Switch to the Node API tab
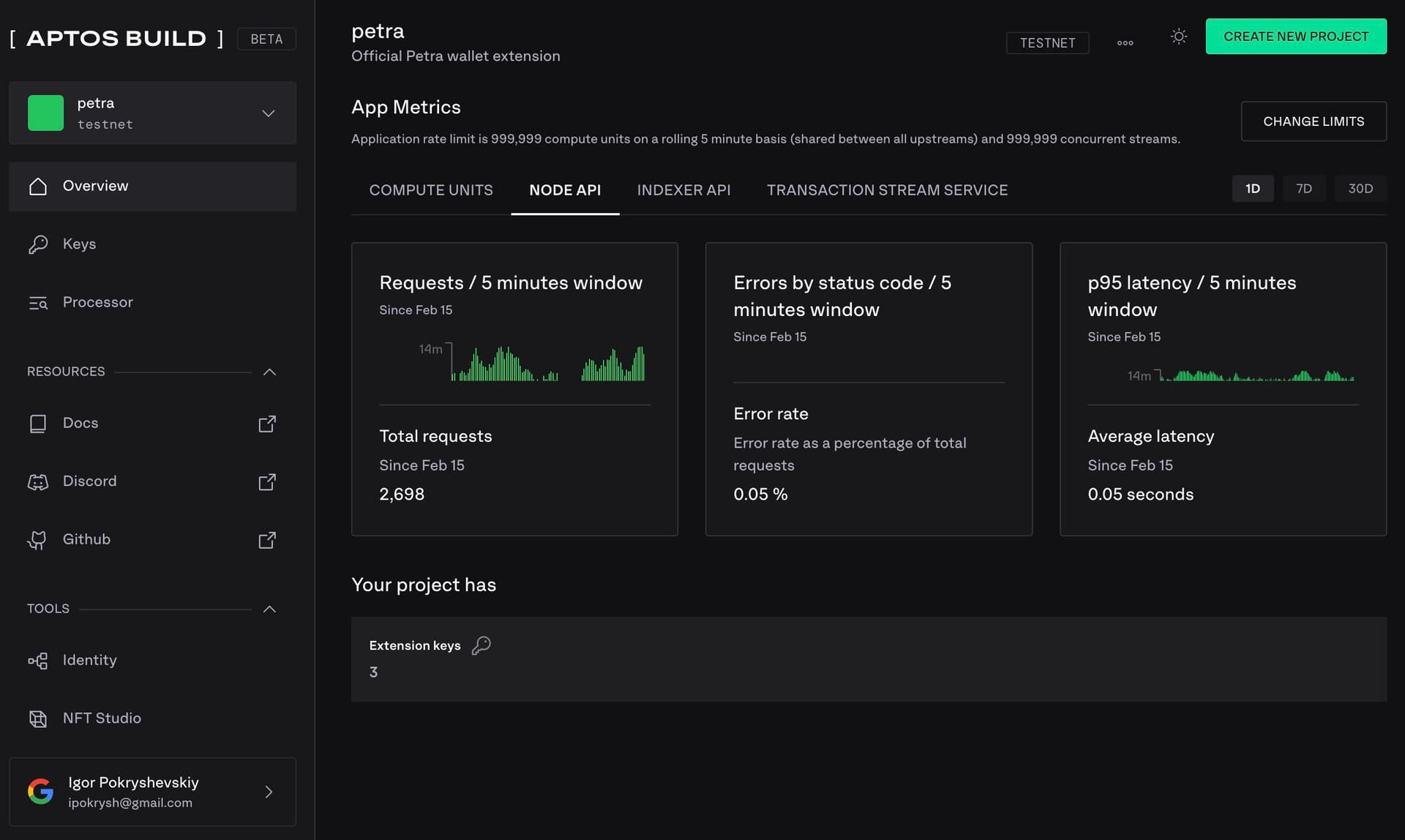Viewport: 1405px width, 840px height. [565, 190]
